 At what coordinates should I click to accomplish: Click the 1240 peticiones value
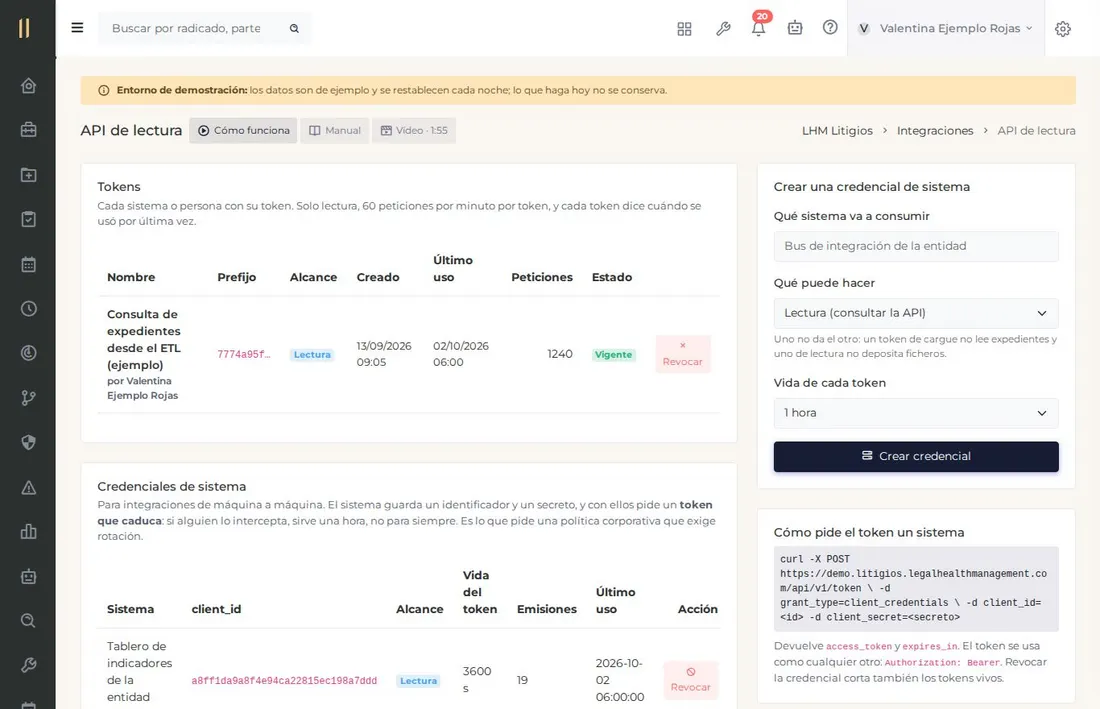pyautogui.click(x=560, y=354)
